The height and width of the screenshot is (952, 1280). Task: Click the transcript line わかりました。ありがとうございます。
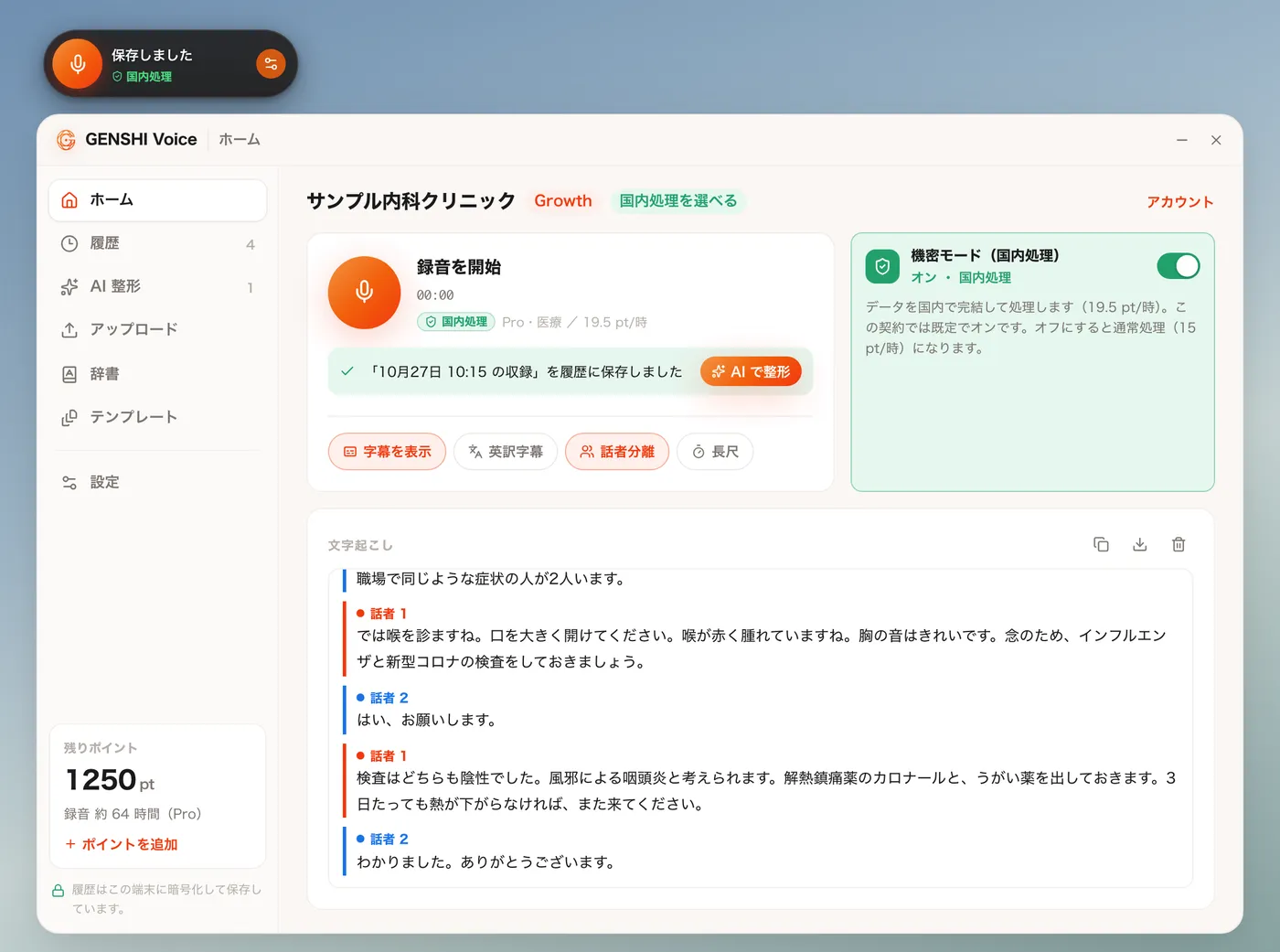pyautogui.click(x=485, y=862)
